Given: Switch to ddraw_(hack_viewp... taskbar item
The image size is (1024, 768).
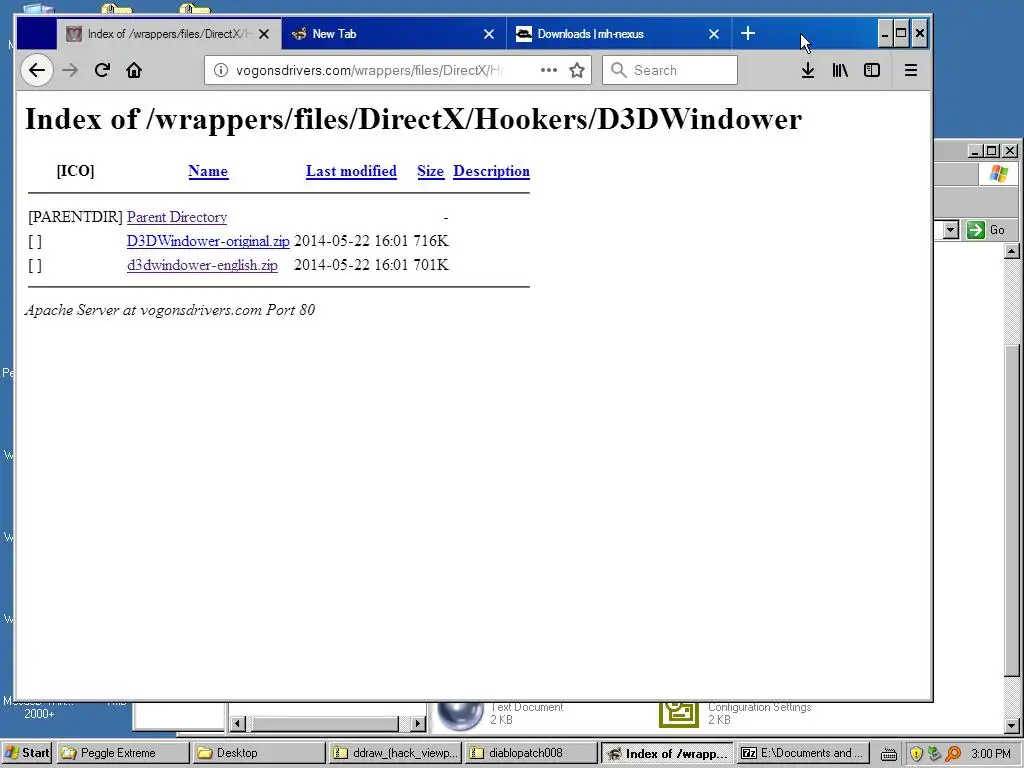Looking at the screenshot, I should 396,753.
